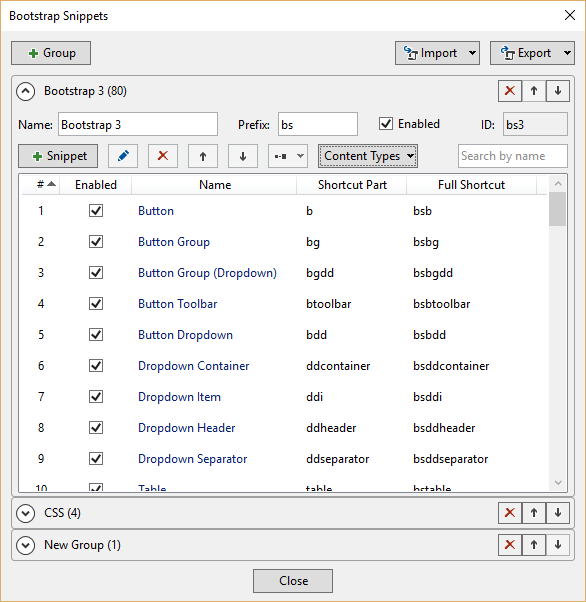Screen dimensions: 586x602
Task: Uncheck Enabled for Button Group (Dropdown)
Action: (96, 273)
